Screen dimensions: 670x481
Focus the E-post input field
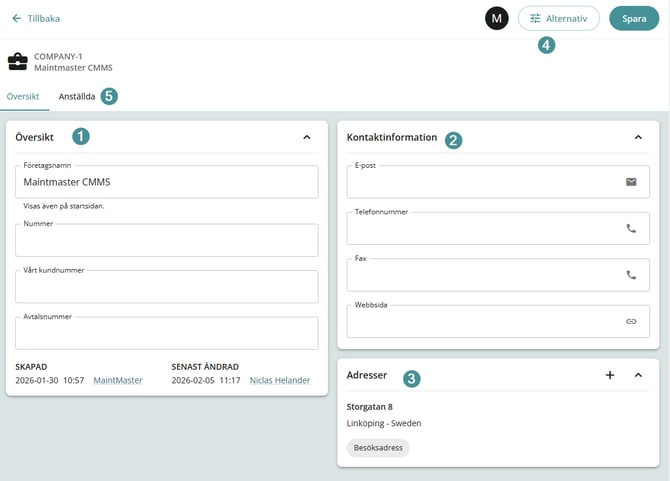tap(498, 182)
